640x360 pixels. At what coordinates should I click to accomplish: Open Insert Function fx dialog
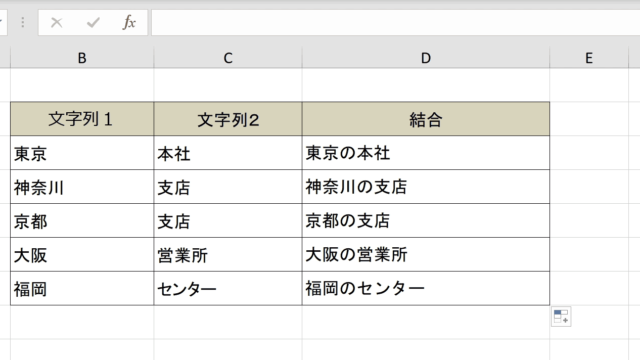(129, 22)
